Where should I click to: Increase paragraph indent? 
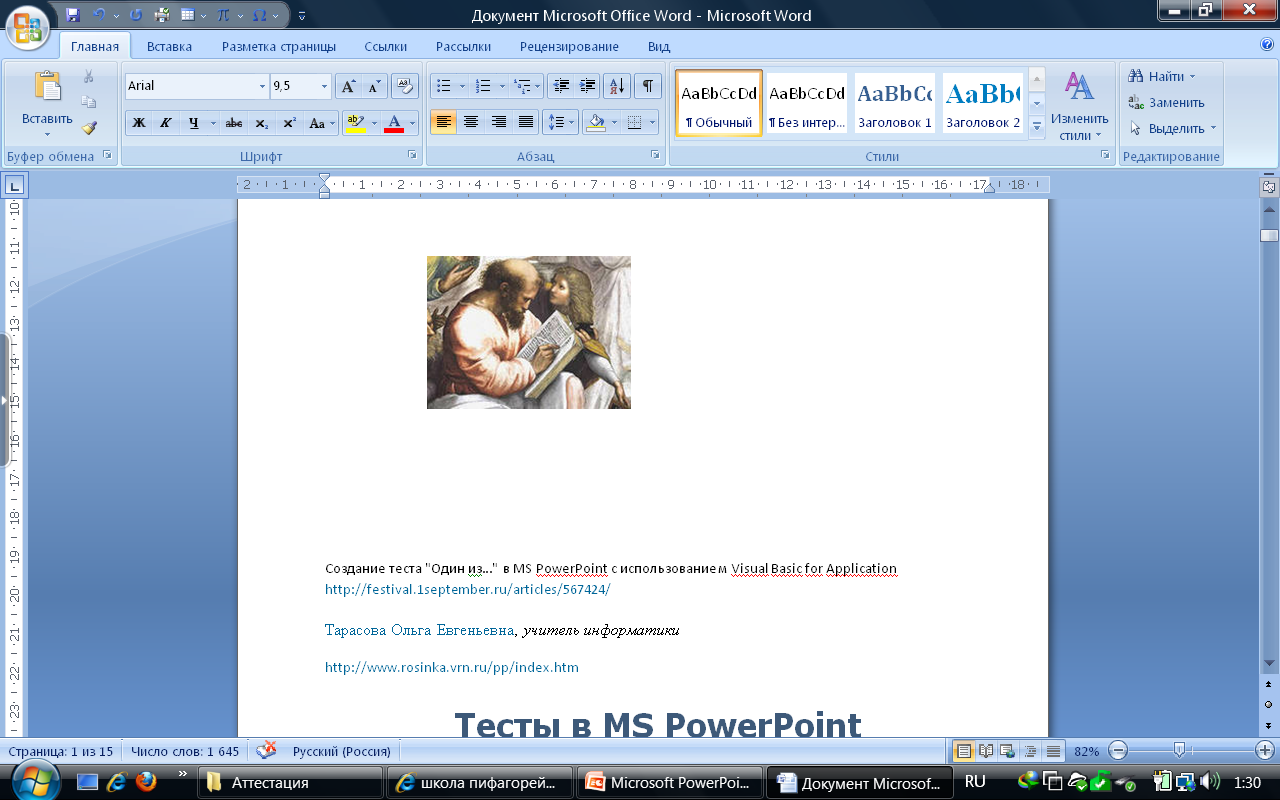coord(587,86)
